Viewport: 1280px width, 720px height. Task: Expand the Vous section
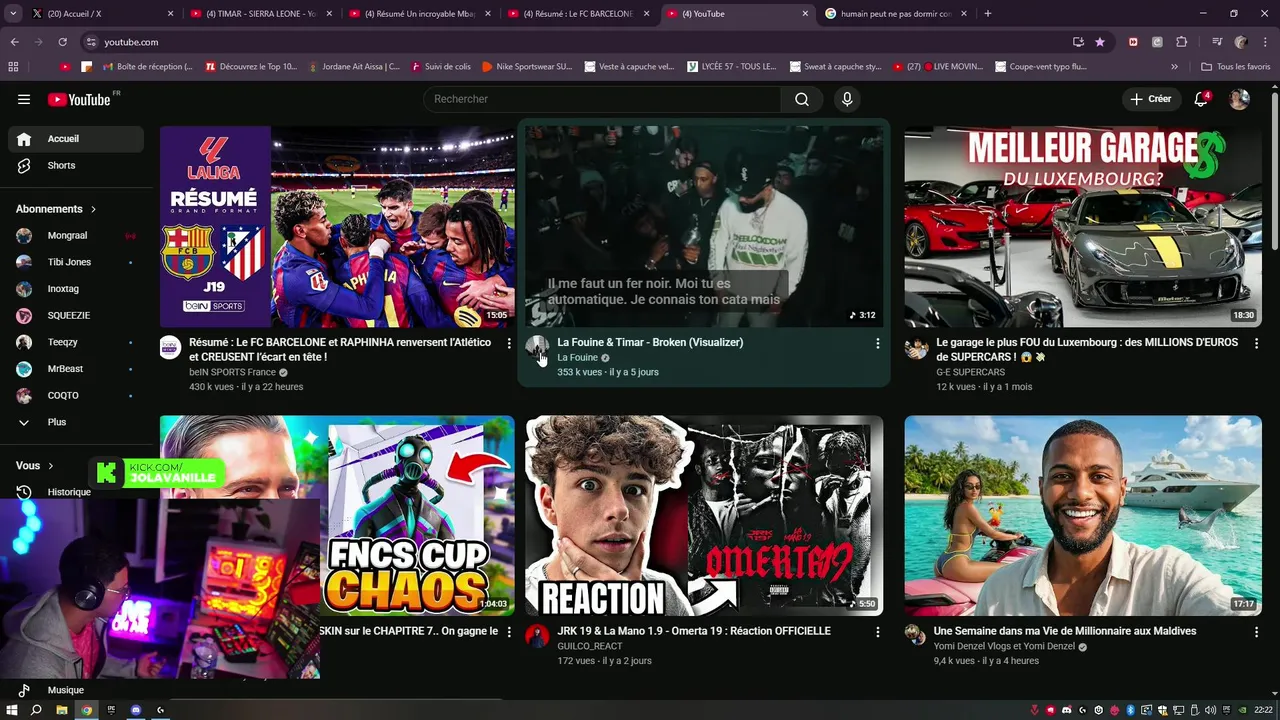pyautogui.click(x=35, y=466)
